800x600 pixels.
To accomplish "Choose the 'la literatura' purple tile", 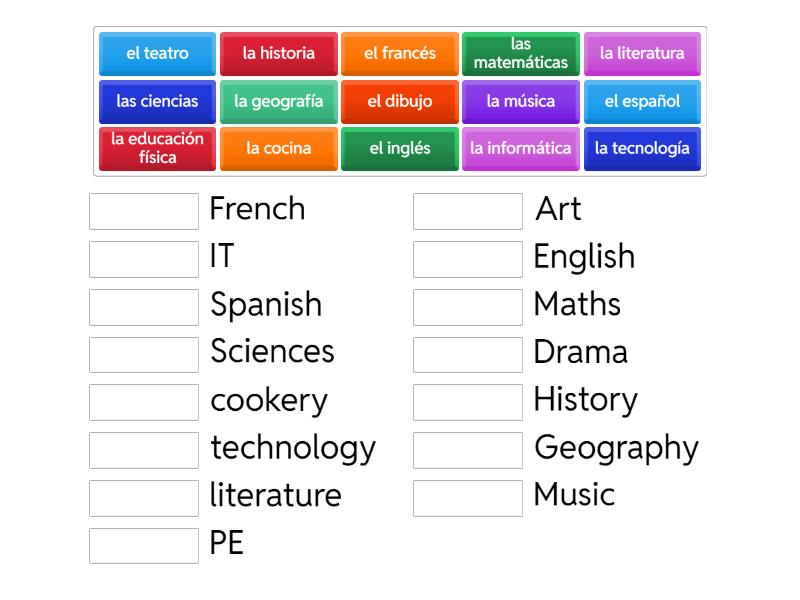I will click(642, 54).
